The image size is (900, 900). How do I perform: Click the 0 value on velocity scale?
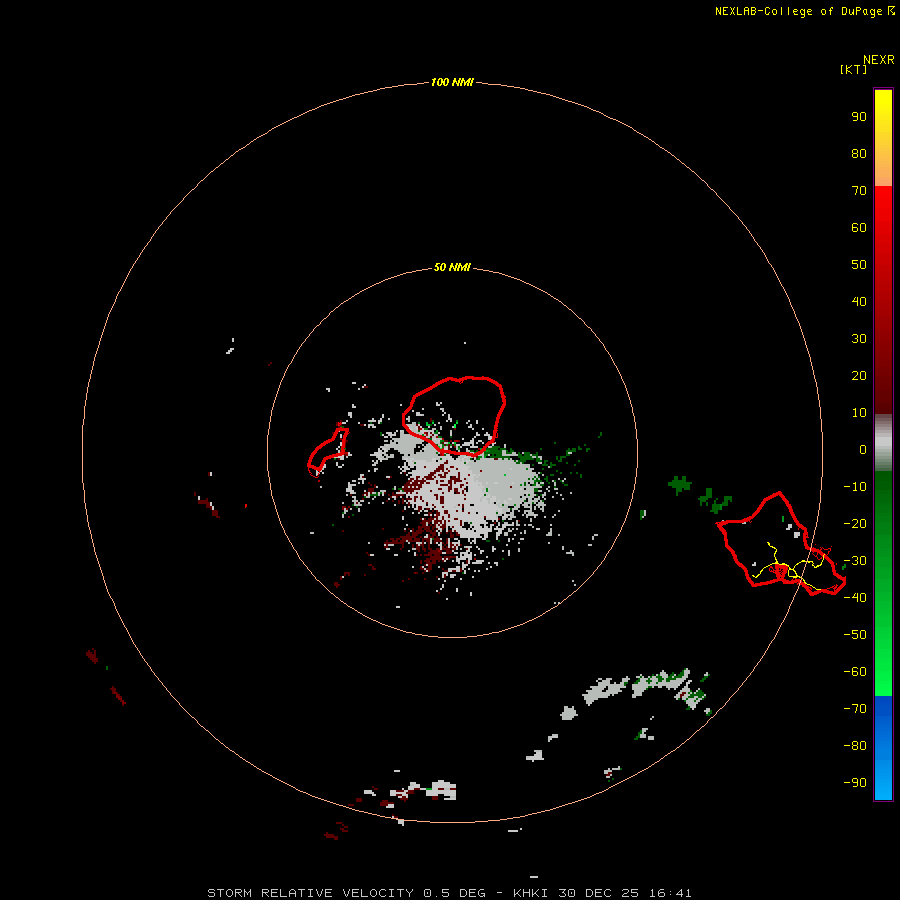point(863,449)
